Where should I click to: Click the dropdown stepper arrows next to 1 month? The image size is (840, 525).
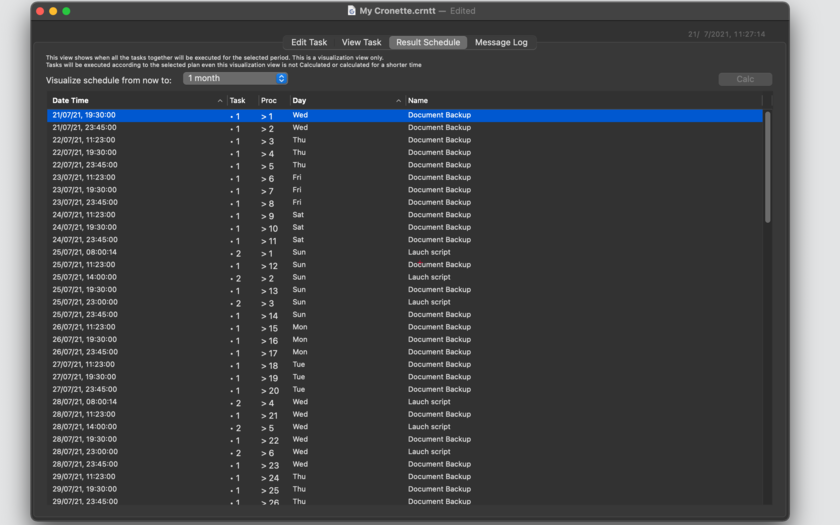pos(281,78)
